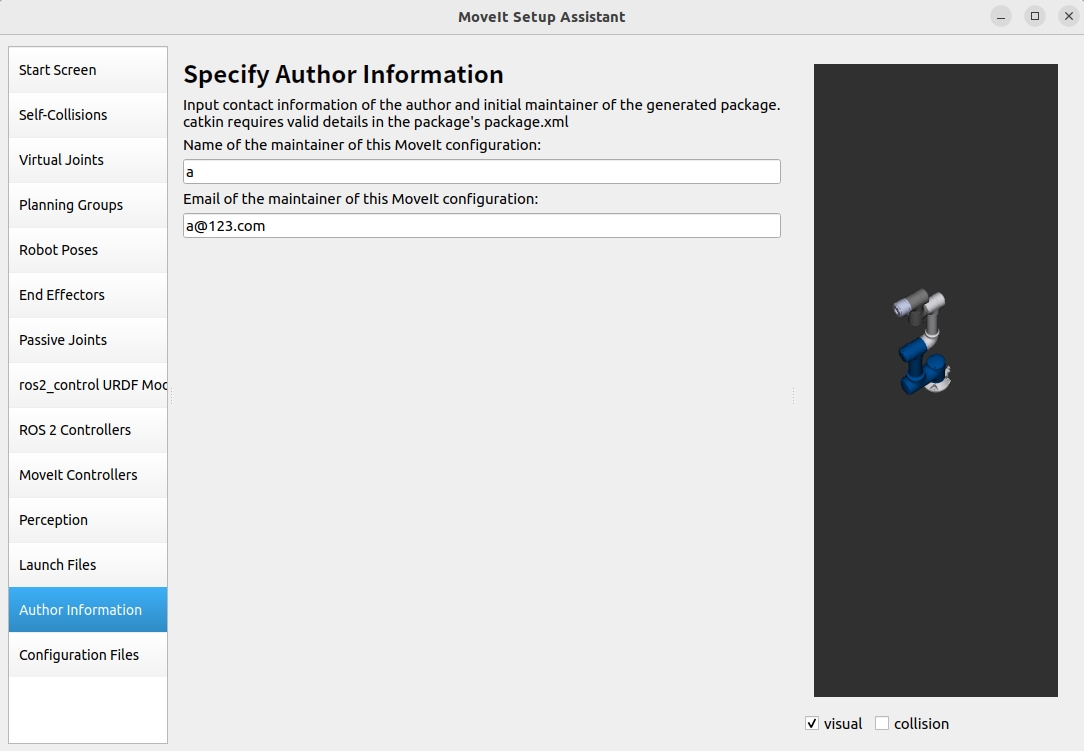Select the Planning Groups step

point(88,205)
